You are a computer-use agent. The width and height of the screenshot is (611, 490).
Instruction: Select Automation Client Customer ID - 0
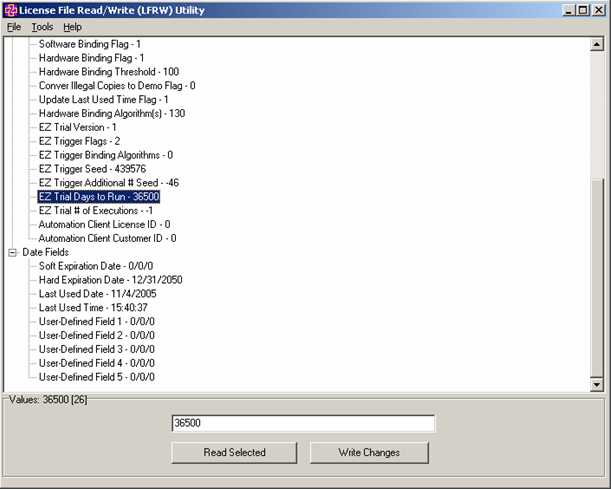(107, 238)
